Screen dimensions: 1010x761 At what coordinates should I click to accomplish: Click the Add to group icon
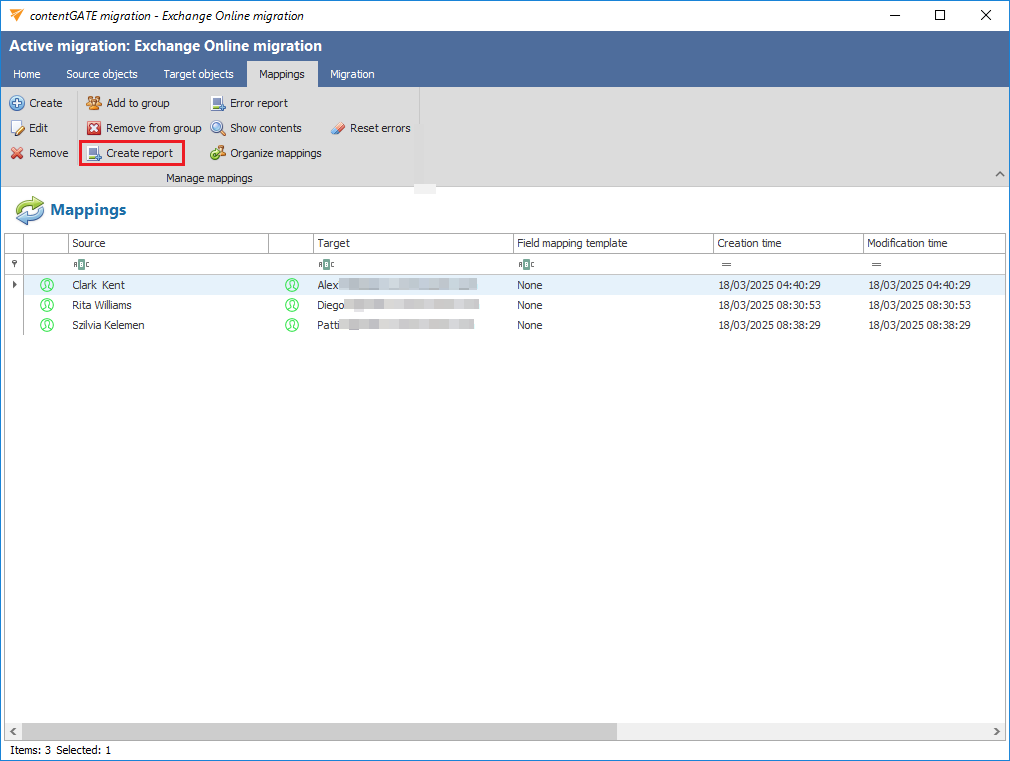click(x=94, y=103)
